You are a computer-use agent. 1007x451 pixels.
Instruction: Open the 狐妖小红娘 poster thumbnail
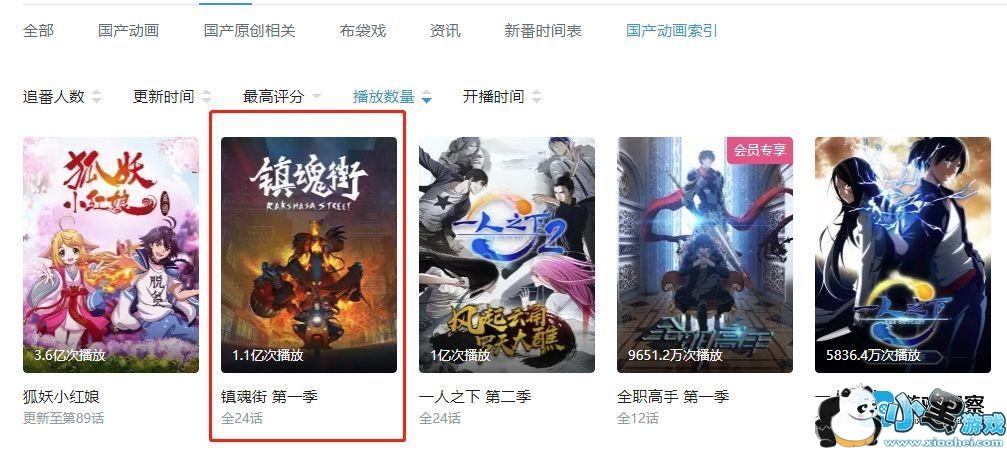tap(111, 254)
